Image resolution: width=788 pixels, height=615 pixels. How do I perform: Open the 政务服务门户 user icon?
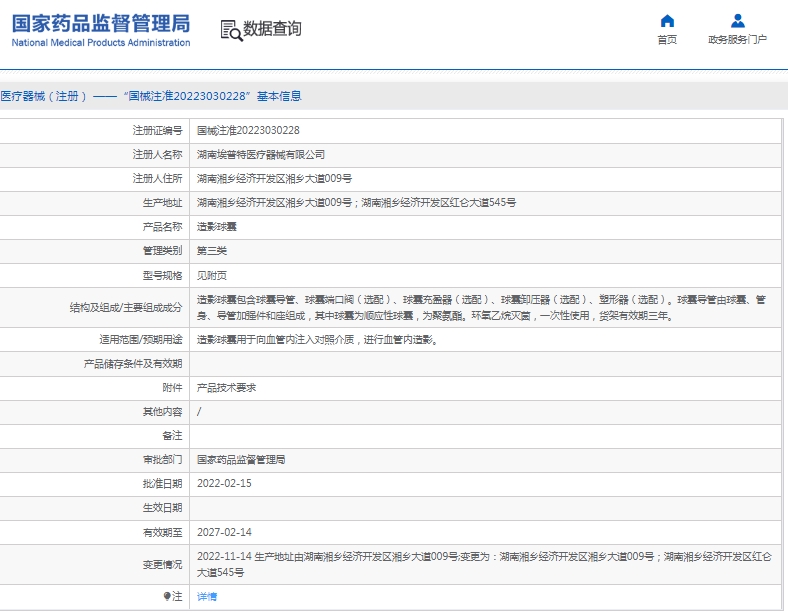click(737, 21)
